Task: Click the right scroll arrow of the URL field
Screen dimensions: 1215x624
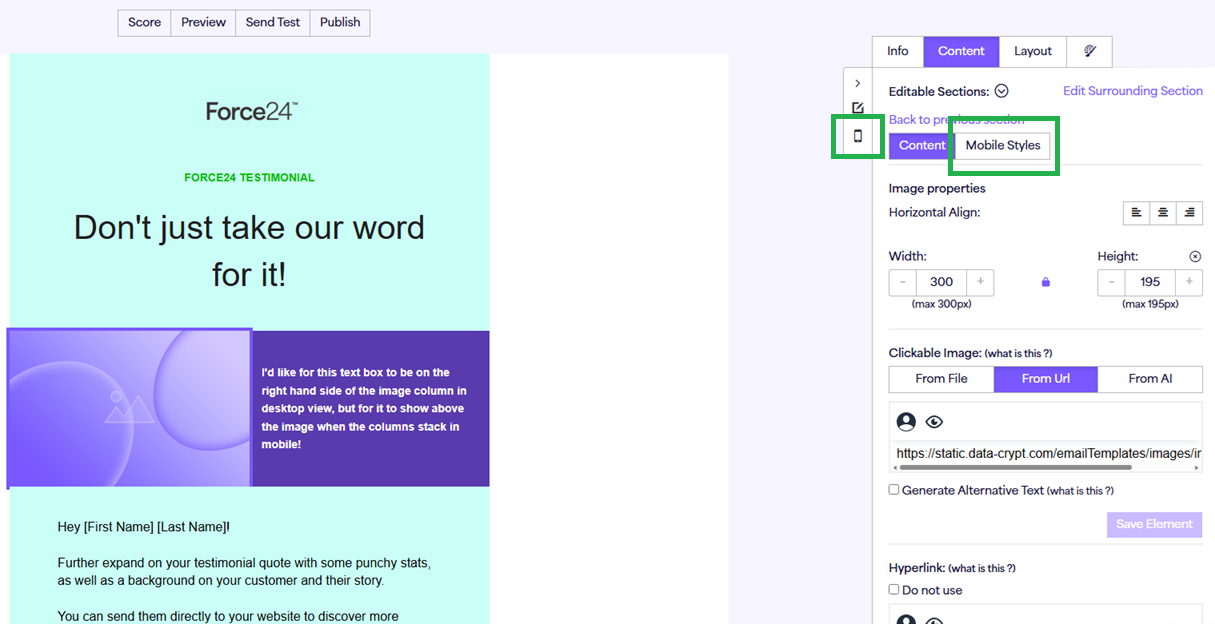Action: coord(1196,467)
